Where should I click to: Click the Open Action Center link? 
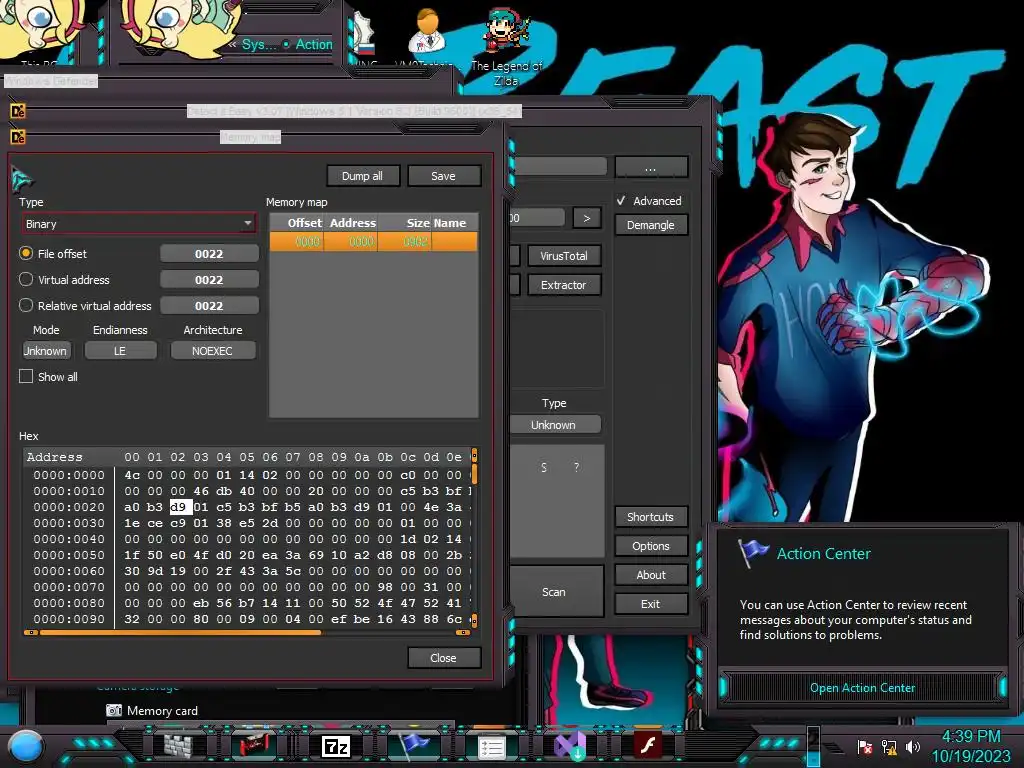click(x=862, y=688)
